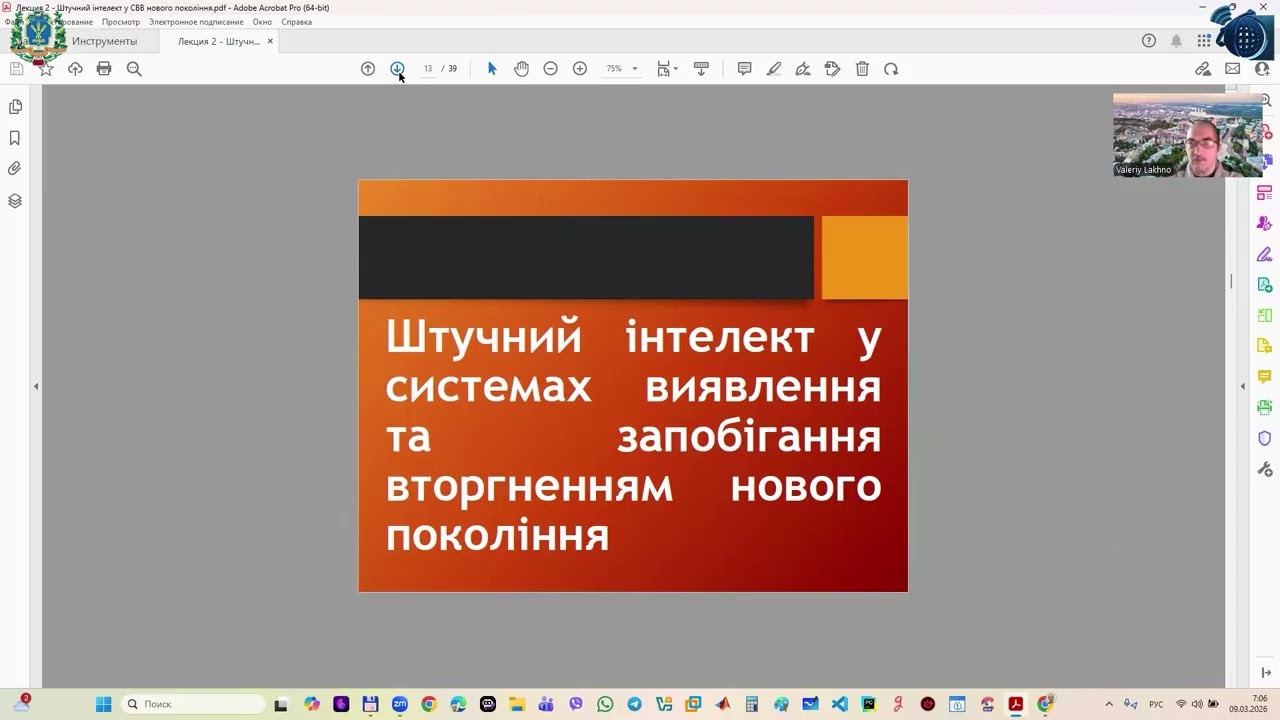Send the file by email
This screenshot has height=720, width=1280.
coord(1232,69)
